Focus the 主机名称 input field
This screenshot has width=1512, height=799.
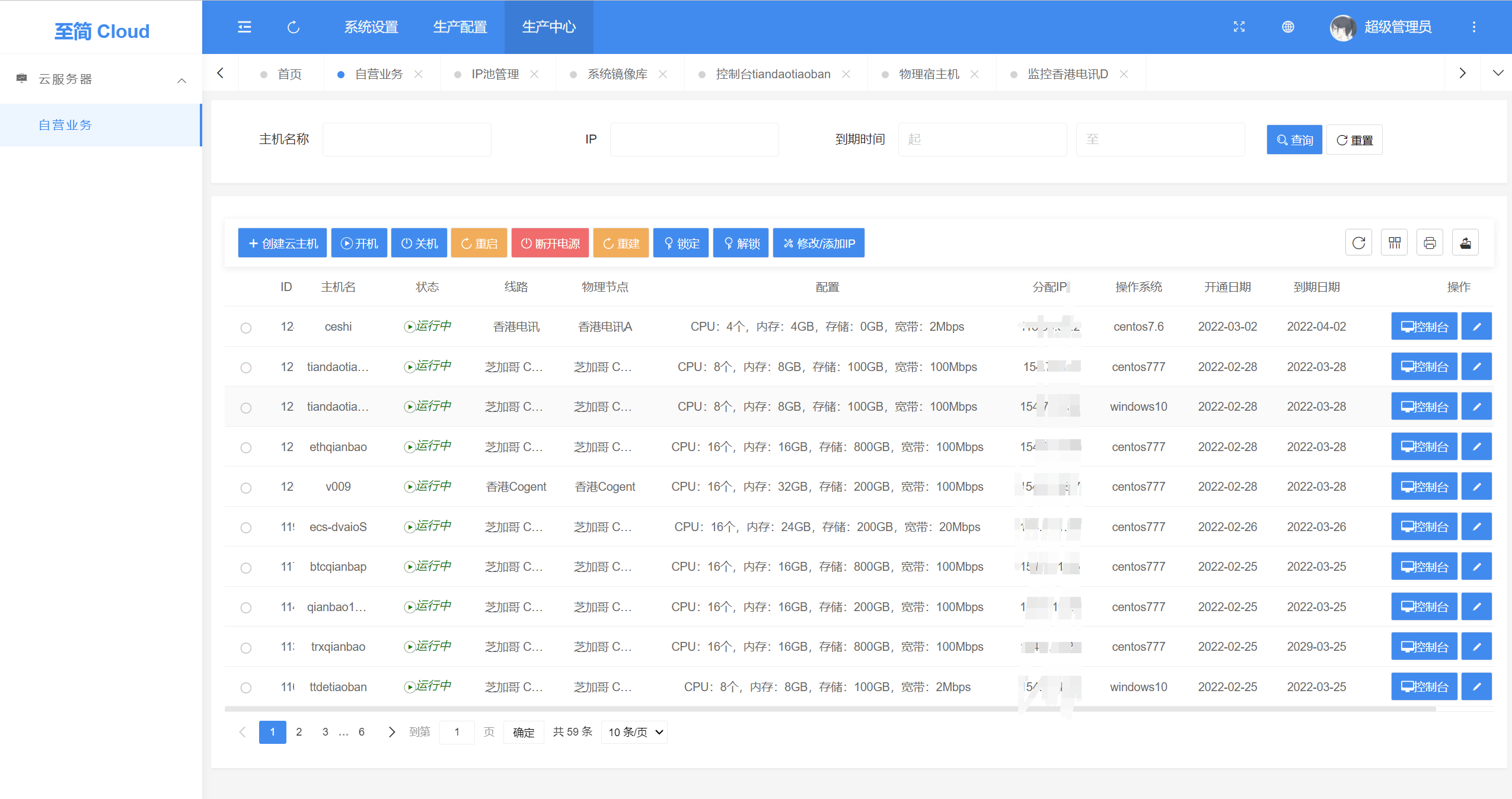tap(407, 139)
